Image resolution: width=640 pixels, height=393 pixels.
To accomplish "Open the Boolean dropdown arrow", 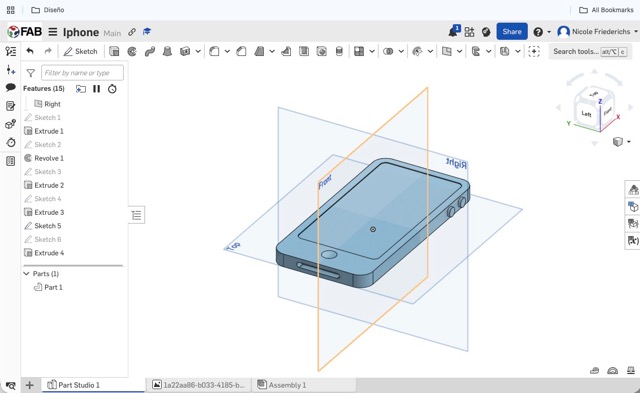I will pos(401,51).
